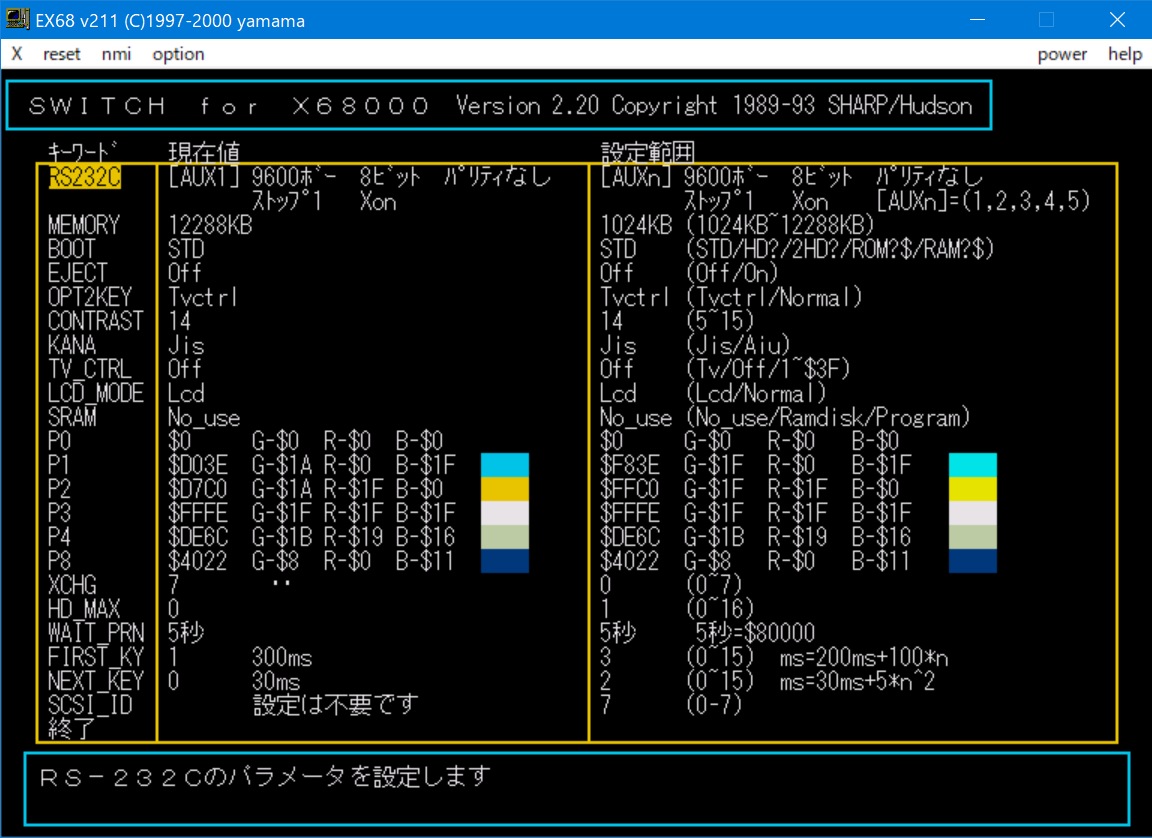Click the $F83E default P1 value
The width and height of the screenshot is (1152, 838).
pos(630,466)
